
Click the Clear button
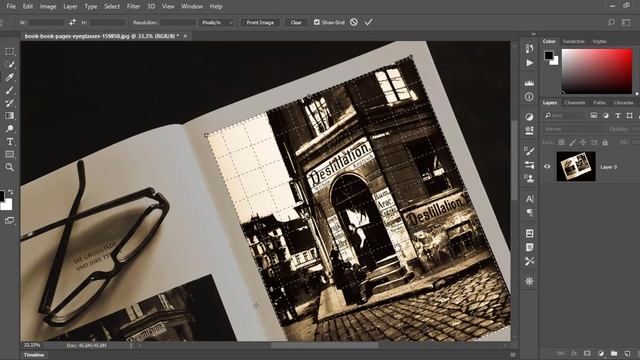[x=296, y=22]
